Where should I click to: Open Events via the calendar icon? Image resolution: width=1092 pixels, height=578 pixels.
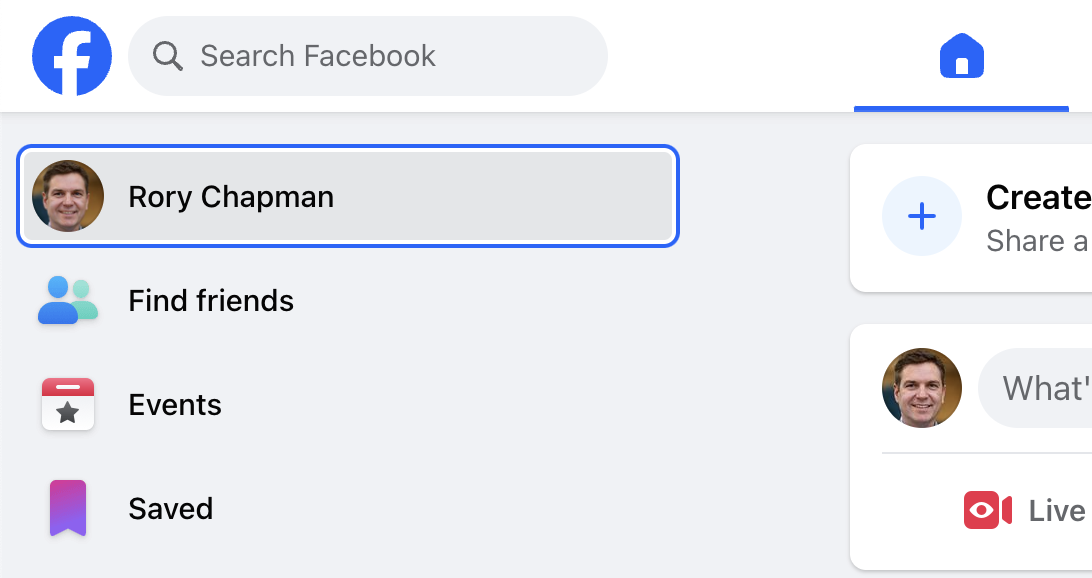pos(67,404)
